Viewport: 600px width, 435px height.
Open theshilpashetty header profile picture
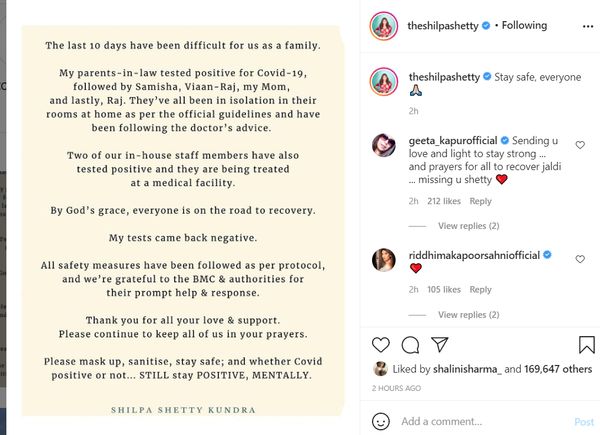[383, 26]
